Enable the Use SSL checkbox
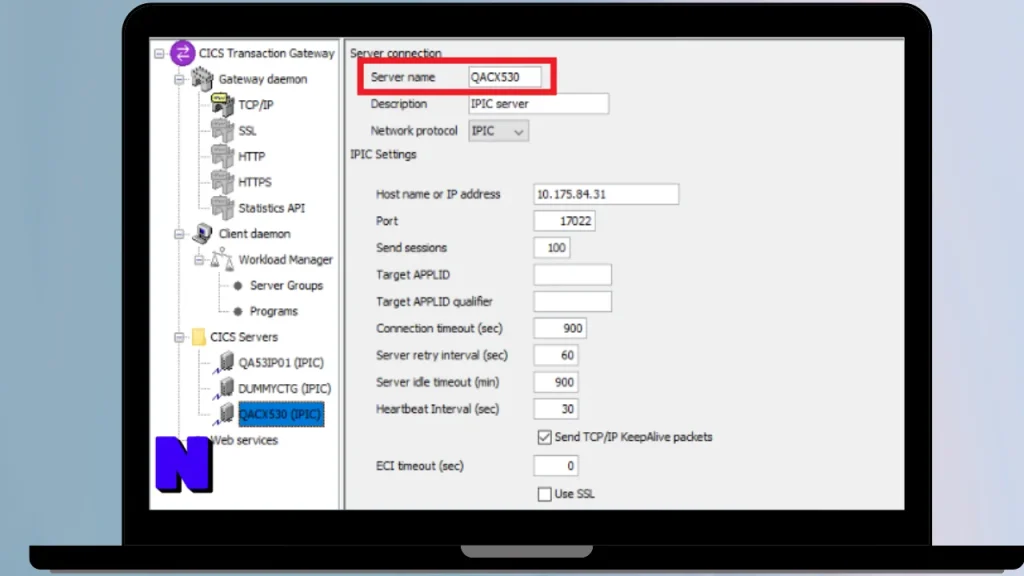1024x576 pixels. [x=544, y=494]
